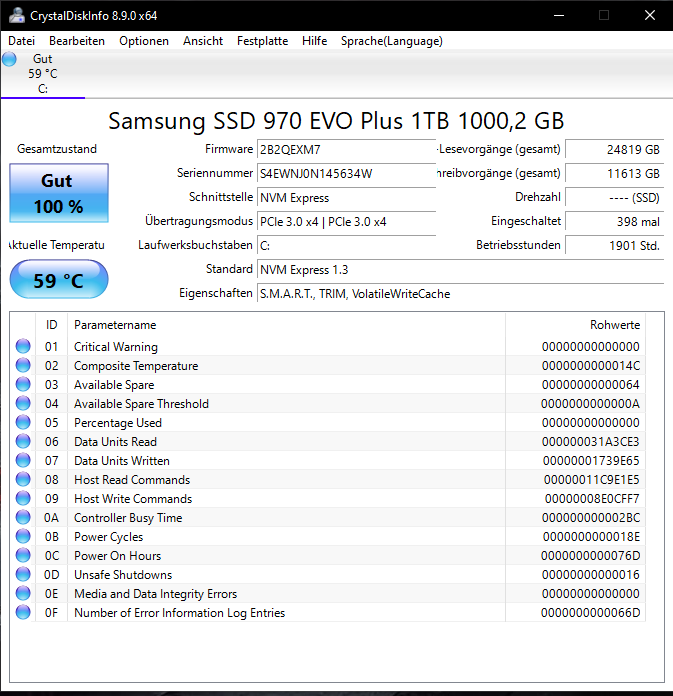Select the Composite Temperature parameter name
The image size is (673, 696).
coord(136,366)
